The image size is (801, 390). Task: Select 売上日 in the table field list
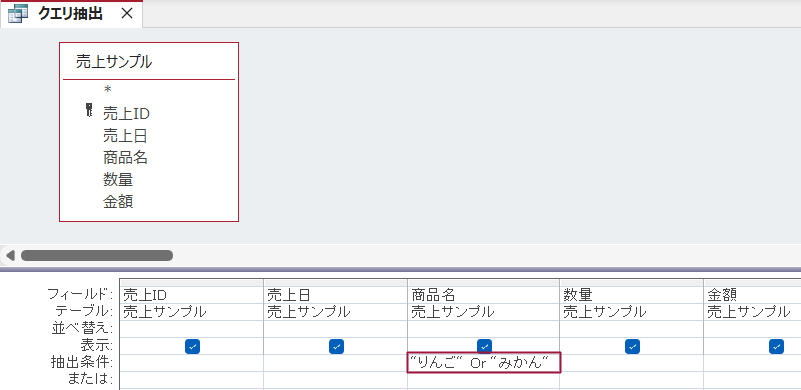click(125, 136)
